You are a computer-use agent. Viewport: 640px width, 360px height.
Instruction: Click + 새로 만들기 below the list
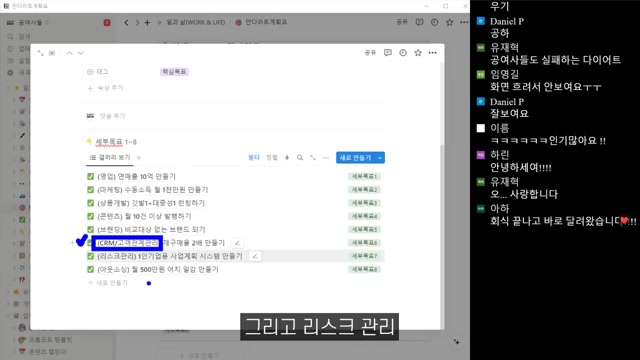coord(108,283)
